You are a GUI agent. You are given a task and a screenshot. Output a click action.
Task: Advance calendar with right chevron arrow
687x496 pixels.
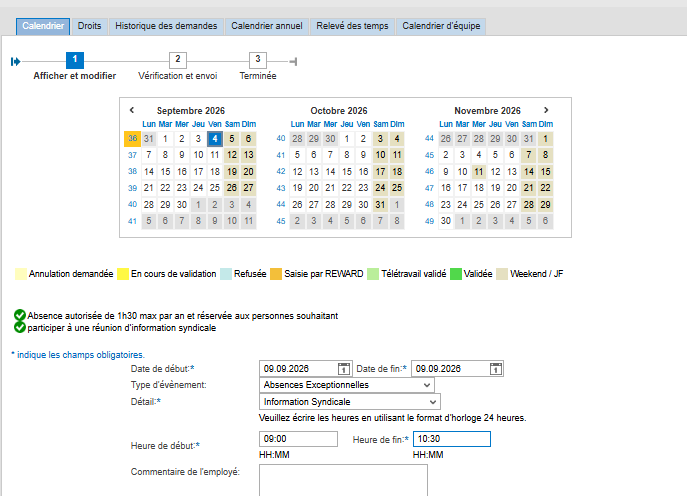pos(546,110)
